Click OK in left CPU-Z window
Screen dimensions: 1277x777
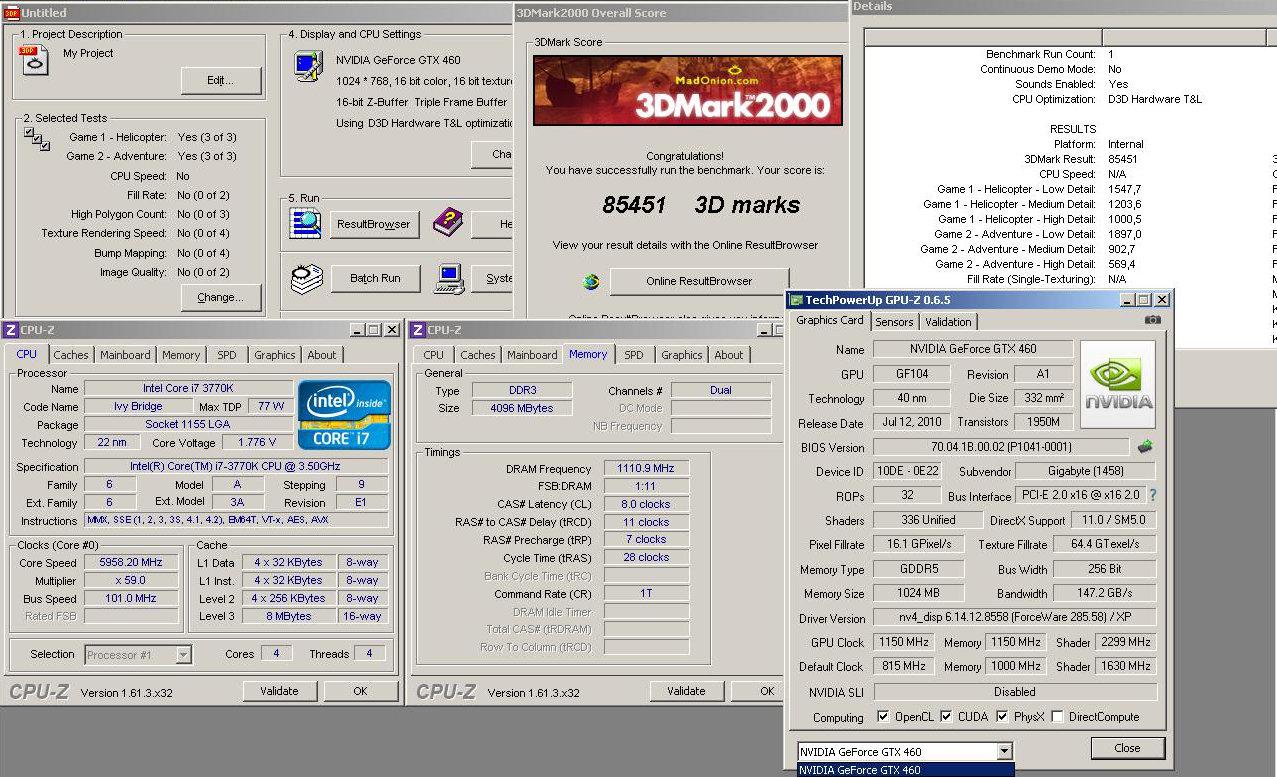click(x=360, y=691)
